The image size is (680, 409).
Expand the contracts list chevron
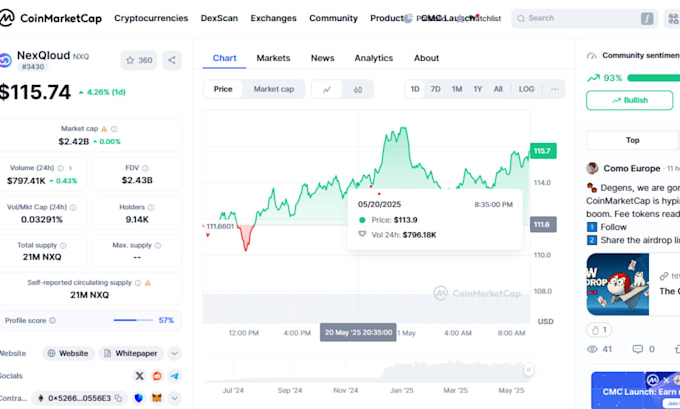tap(175, 398)
